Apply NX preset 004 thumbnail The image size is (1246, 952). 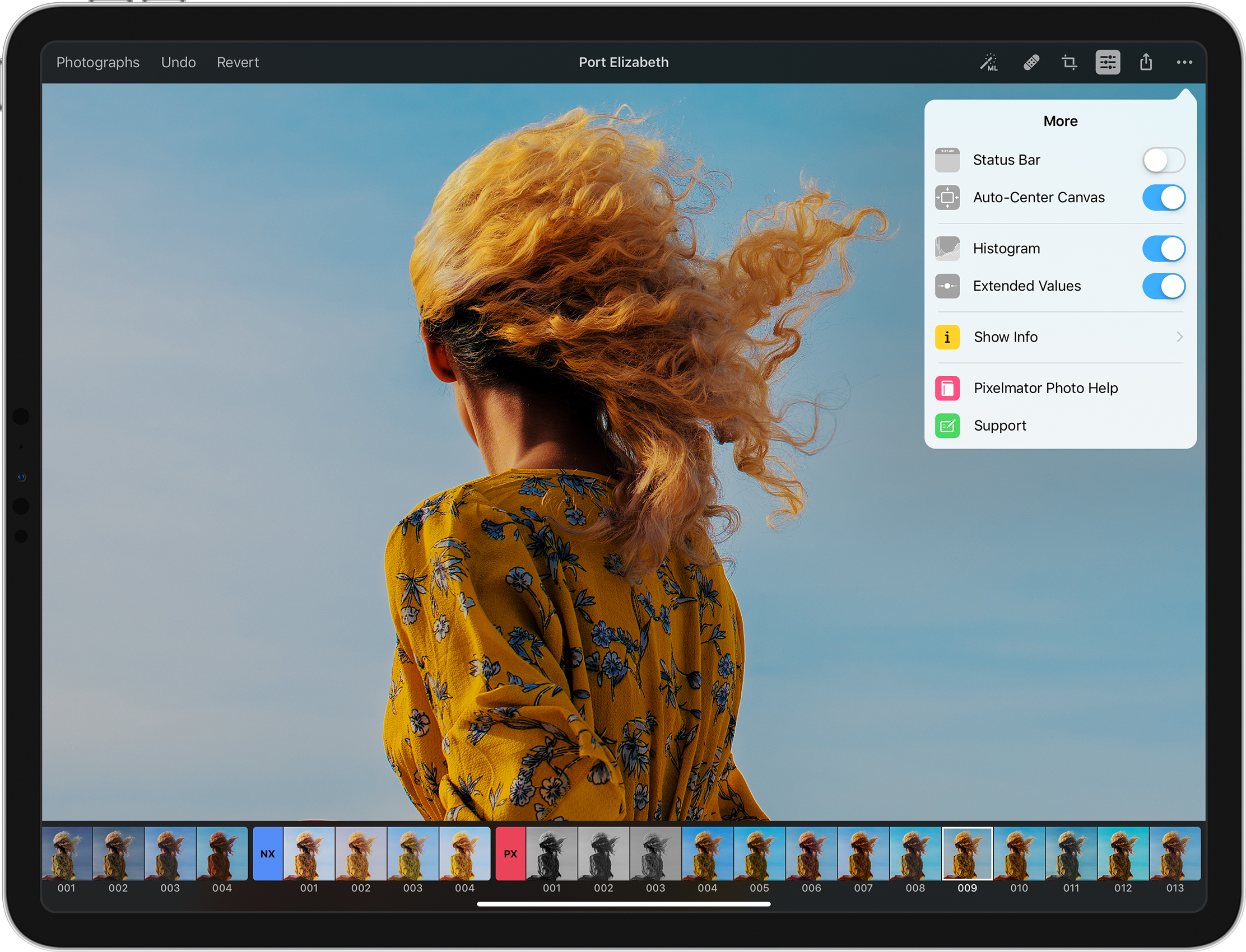pos(465,853)
